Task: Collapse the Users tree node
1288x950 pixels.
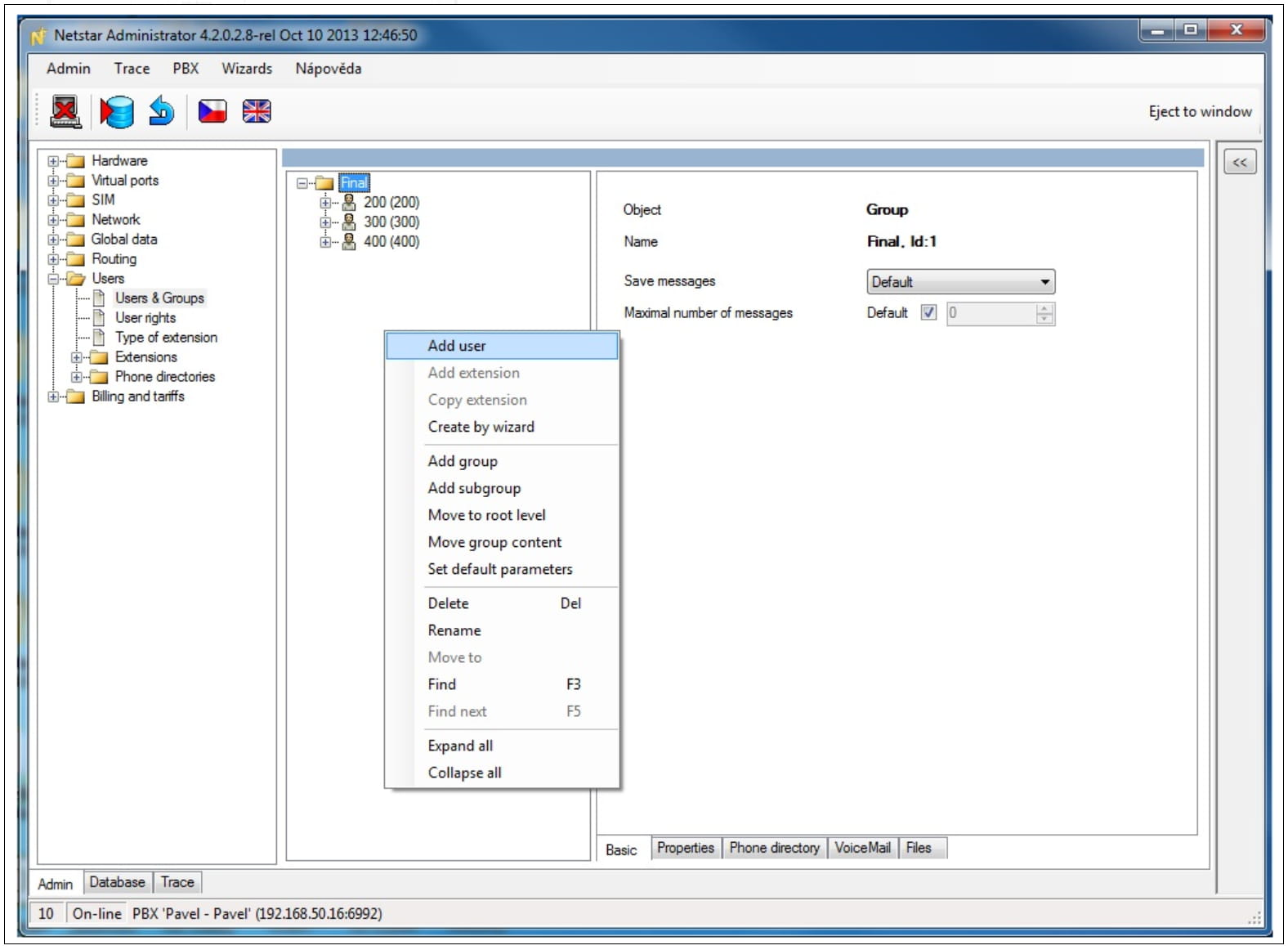Action: 53,279
